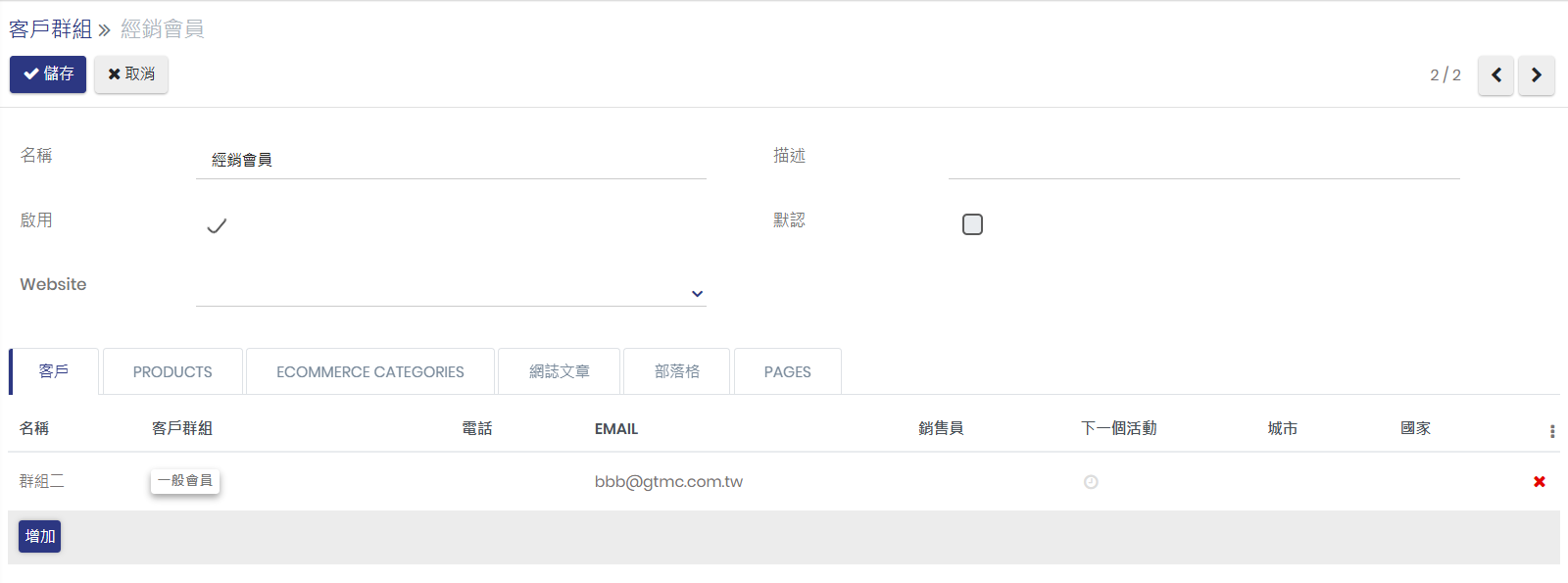Sort by the 銷售員 column header
1568x583 pixels.
pyautogui.click(x=941, y=429)
